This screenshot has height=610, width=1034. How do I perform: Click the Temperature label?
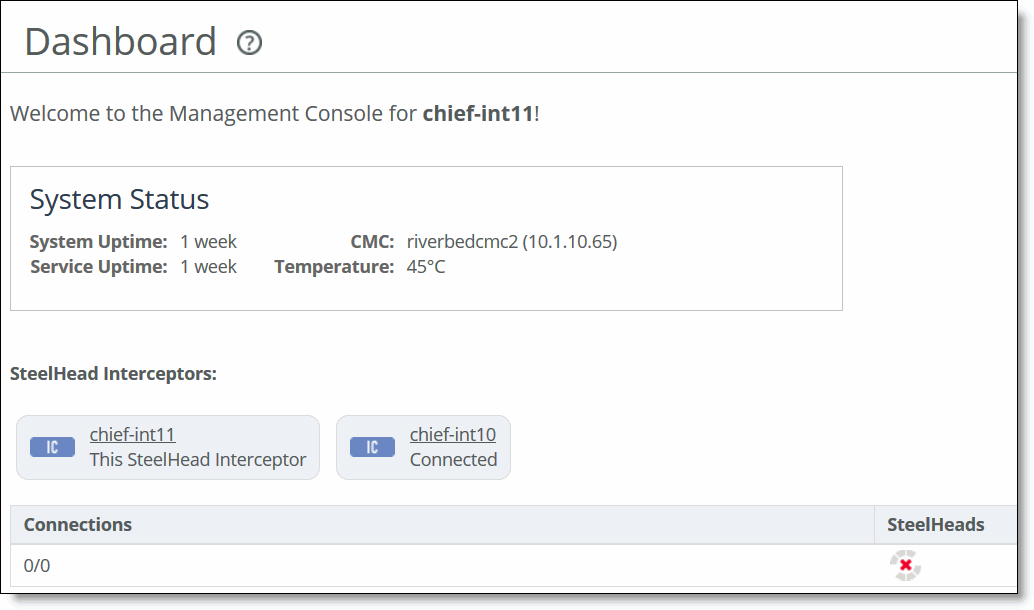pyautogui.click(x=334, y=266)
